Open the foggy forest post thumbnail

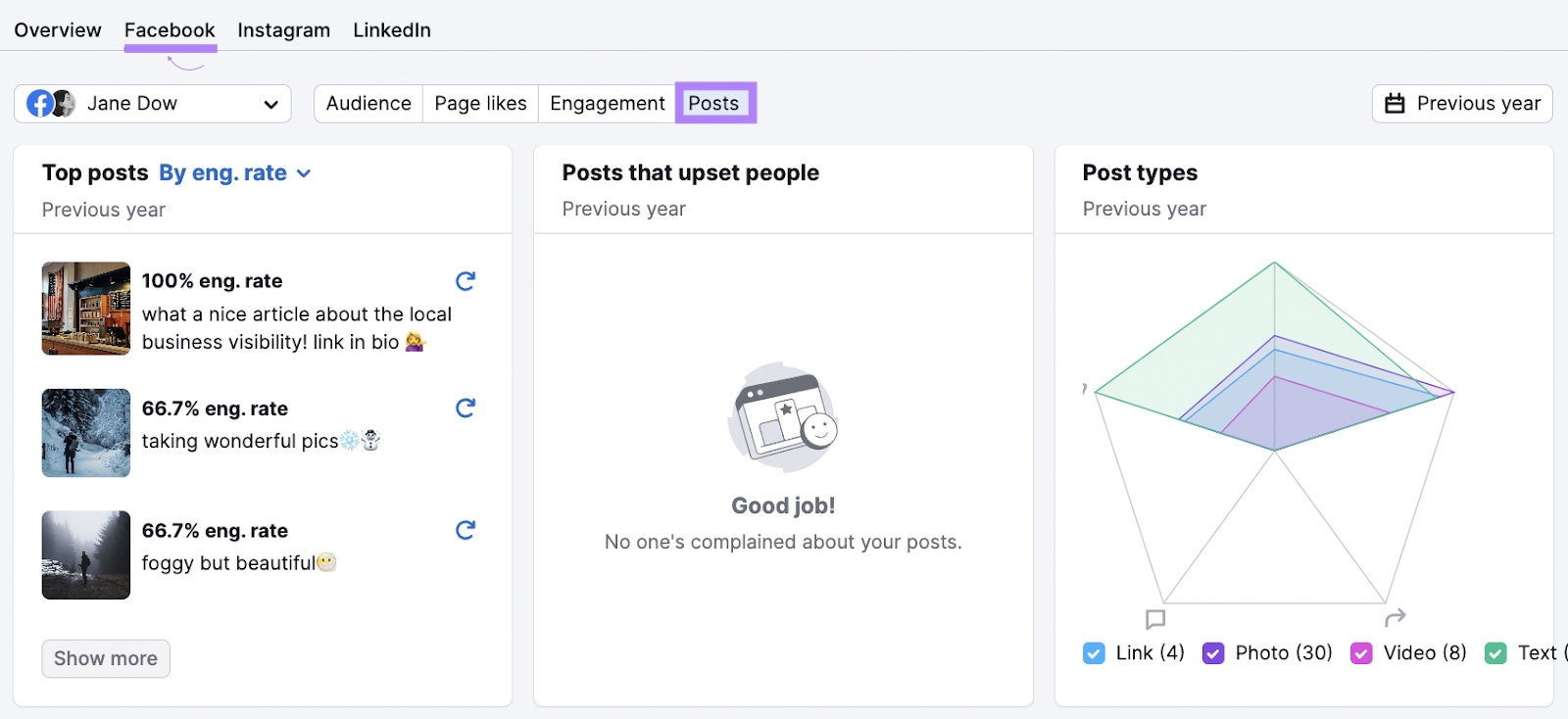click(86, 554)
